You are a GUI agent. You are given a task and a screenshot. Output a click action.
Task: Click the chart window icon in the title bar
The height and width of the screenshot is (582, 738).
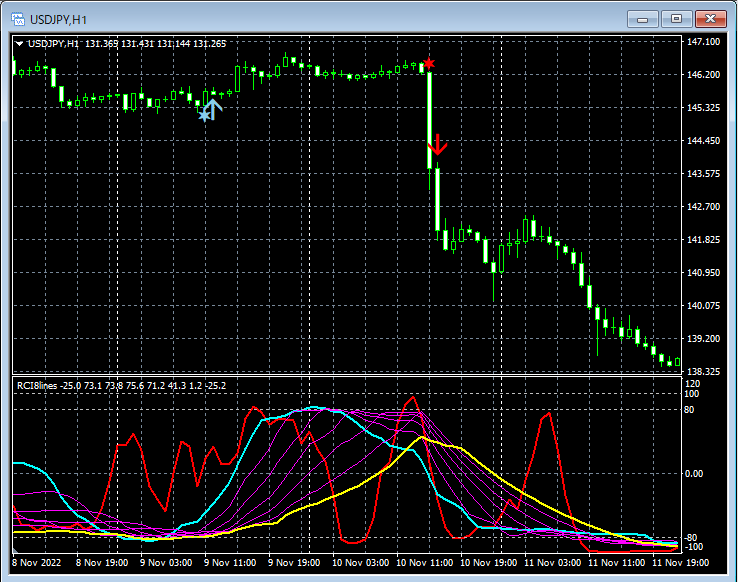pos(17,18)
